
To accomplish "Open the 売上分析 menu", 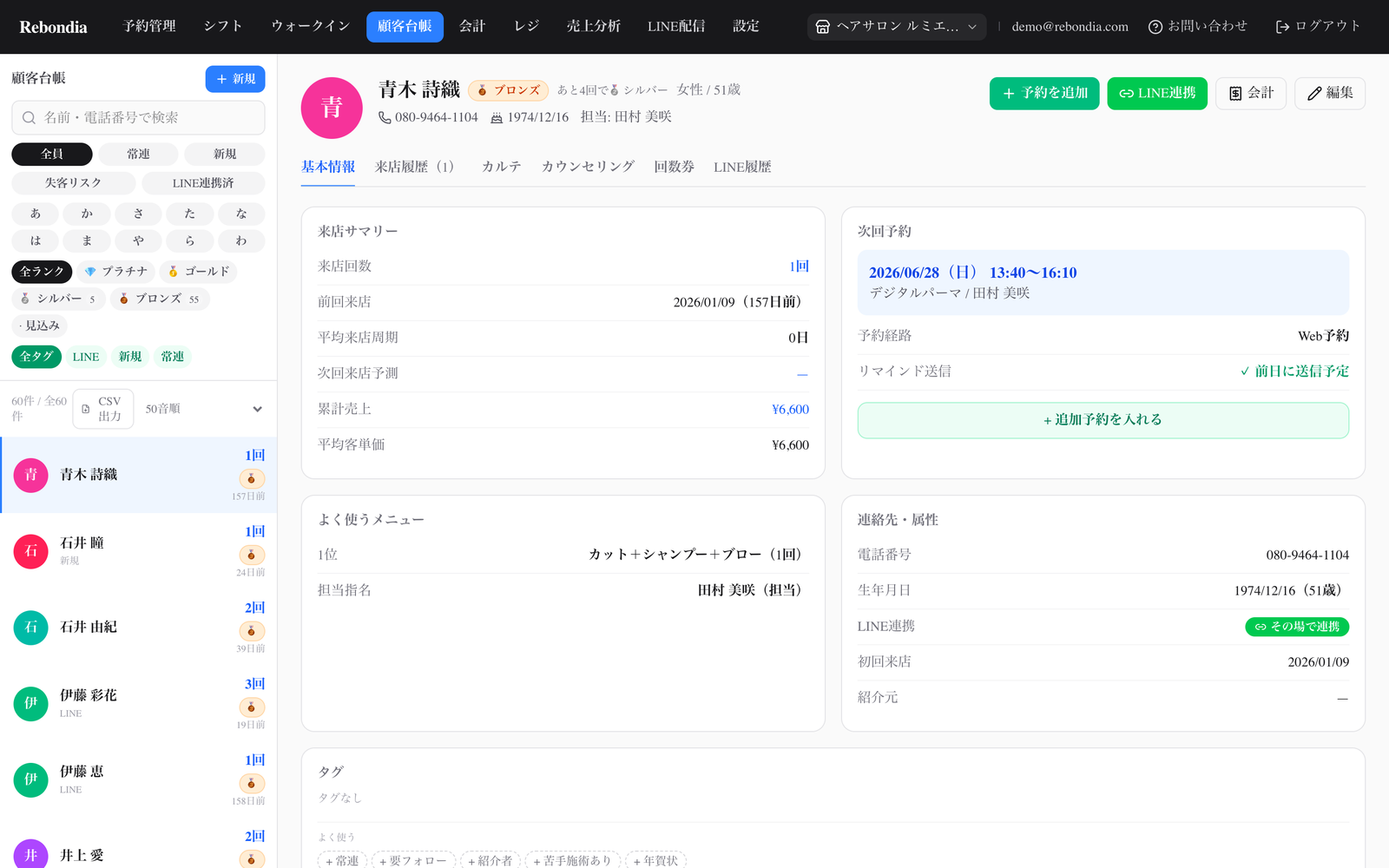I will (593, 26).
